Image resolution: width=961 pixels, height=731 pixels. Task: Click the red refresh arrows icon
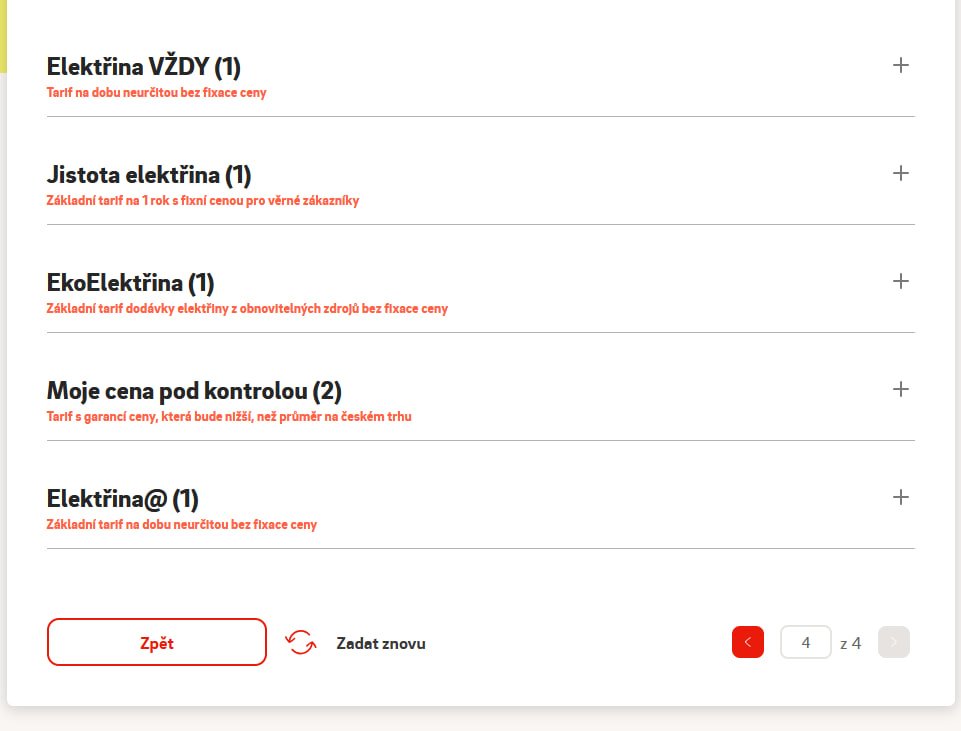(x=300, y=643)
